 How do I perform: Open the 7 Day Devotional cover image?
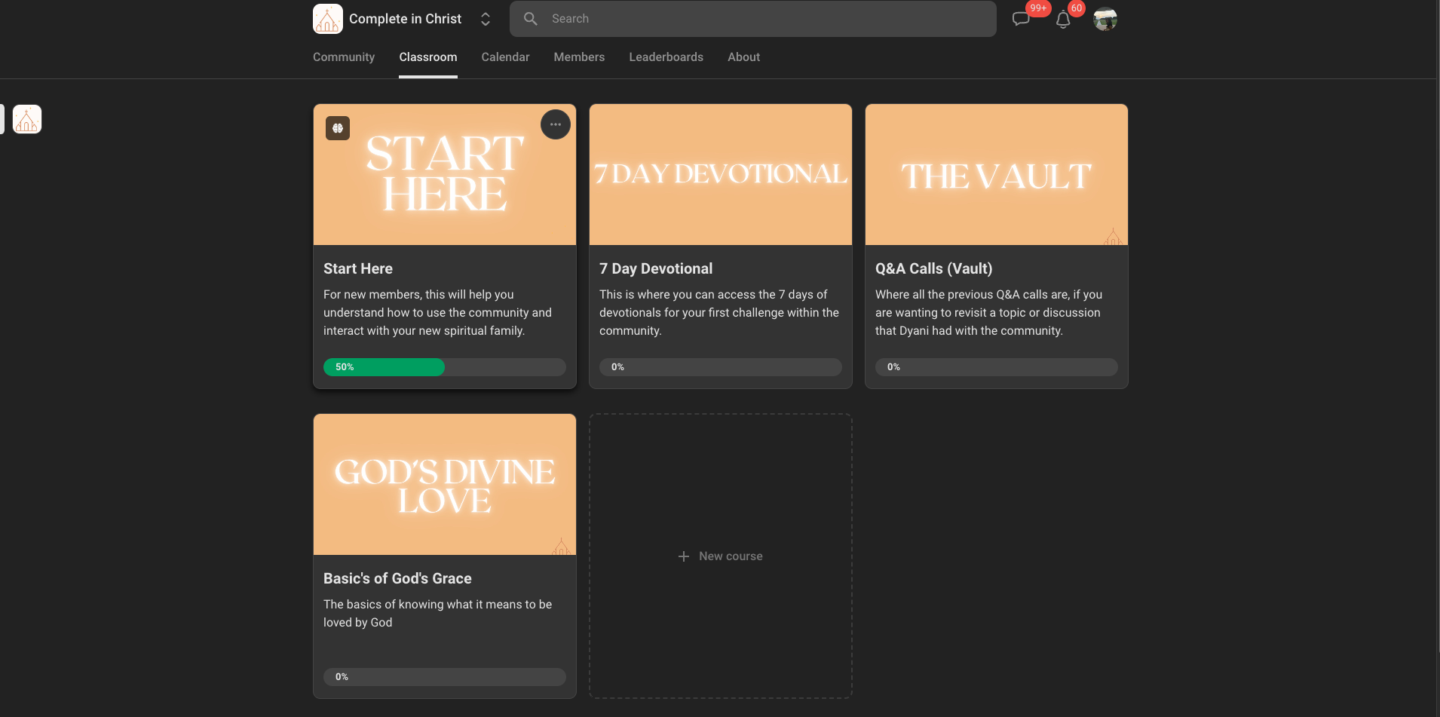tap(720, 175)
